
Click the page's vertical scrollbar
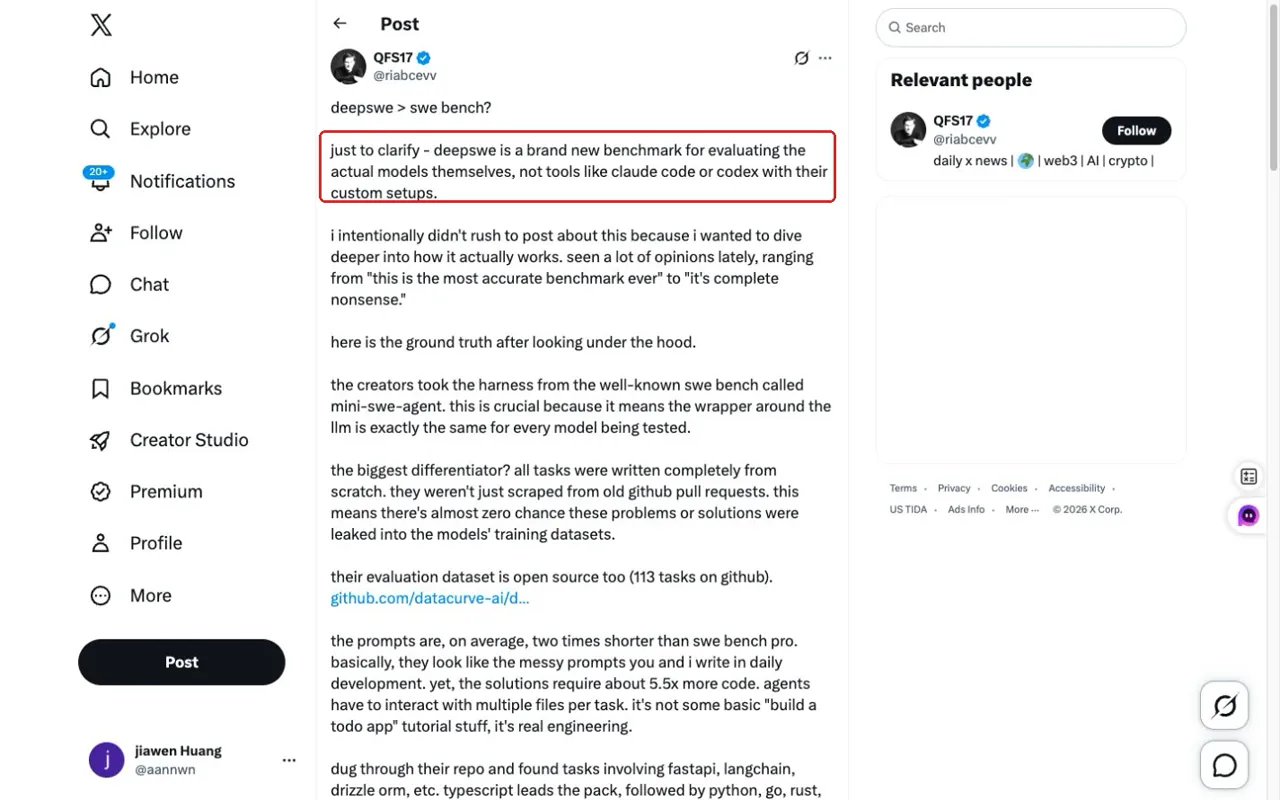[1273, 88]
